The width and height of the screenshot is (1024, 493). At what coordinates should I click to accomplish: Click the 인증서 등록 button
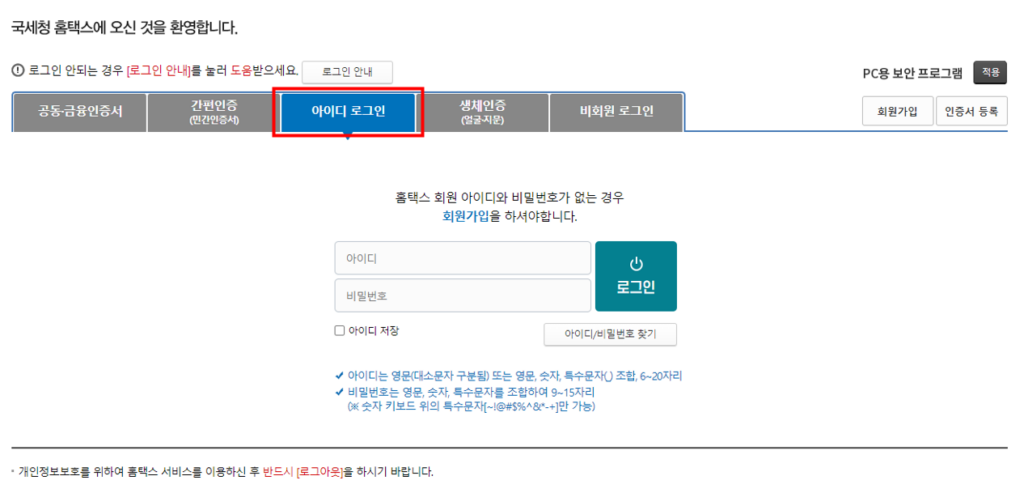tap(972, 111)
